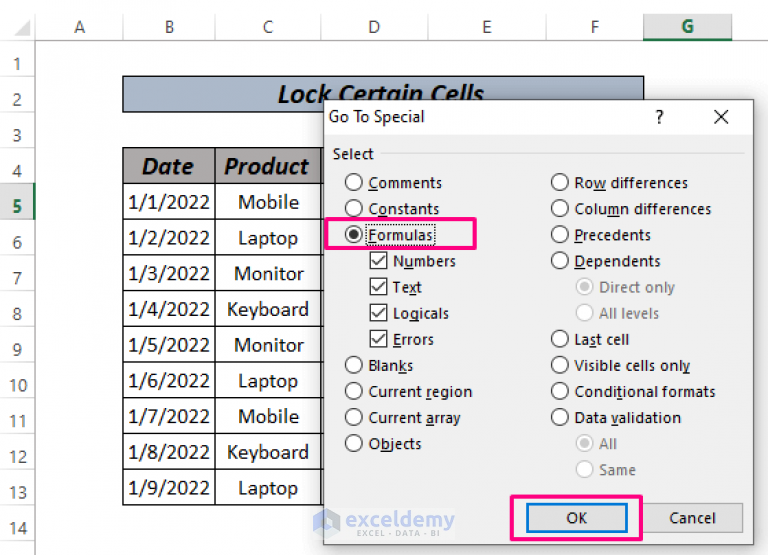Disable the Logicals checkbox
Viewport: 768px width, 555px height.
[379, 313]
